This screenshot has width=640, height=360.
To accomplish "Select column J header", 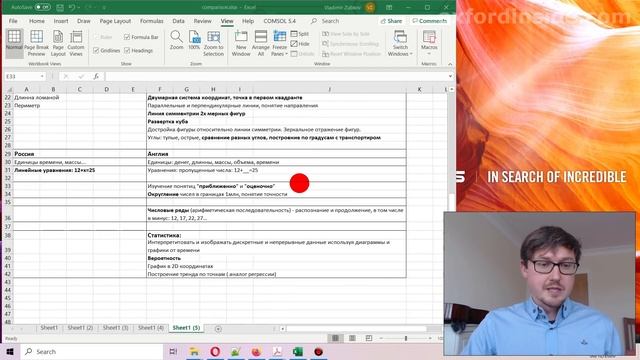I will [329, 89].
